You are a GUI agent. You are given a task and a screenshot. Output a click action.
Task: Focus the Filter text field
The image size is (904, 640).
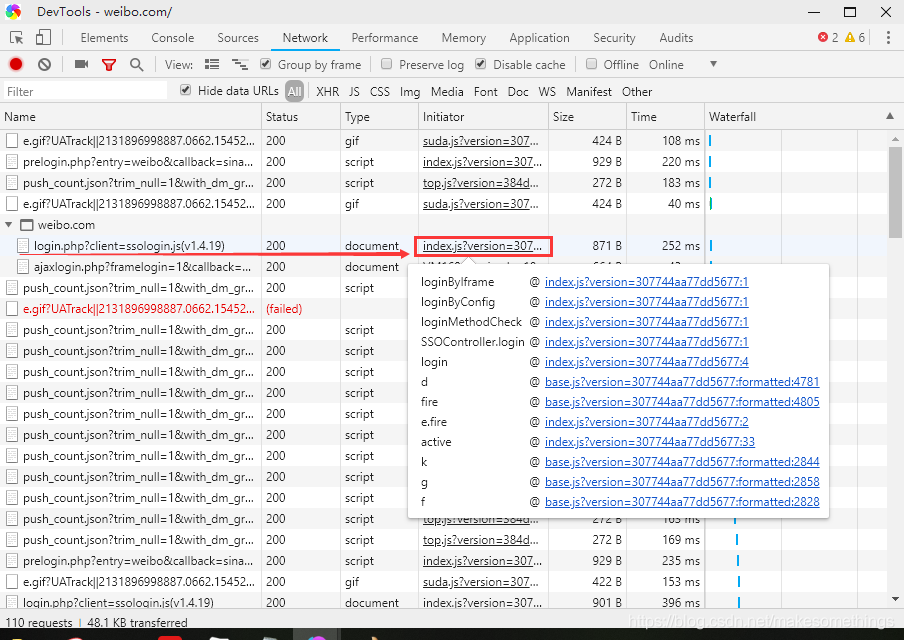(85, 92)
